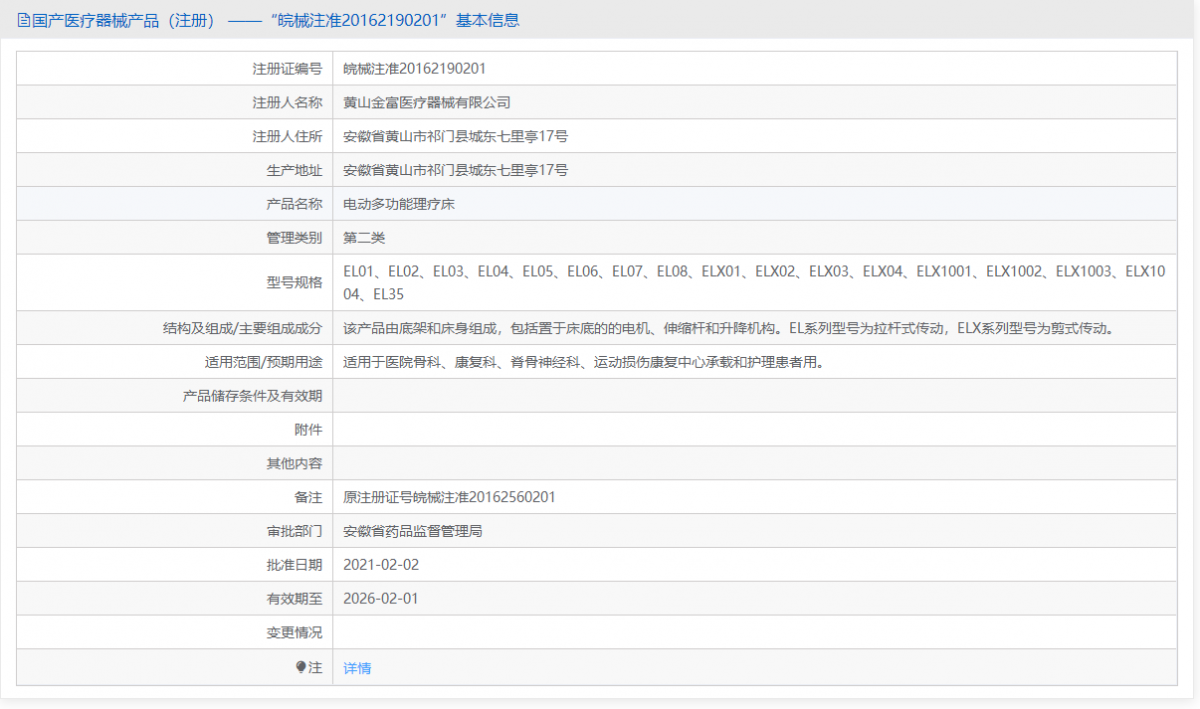Click the 备注 label

(x=308, y=498)
